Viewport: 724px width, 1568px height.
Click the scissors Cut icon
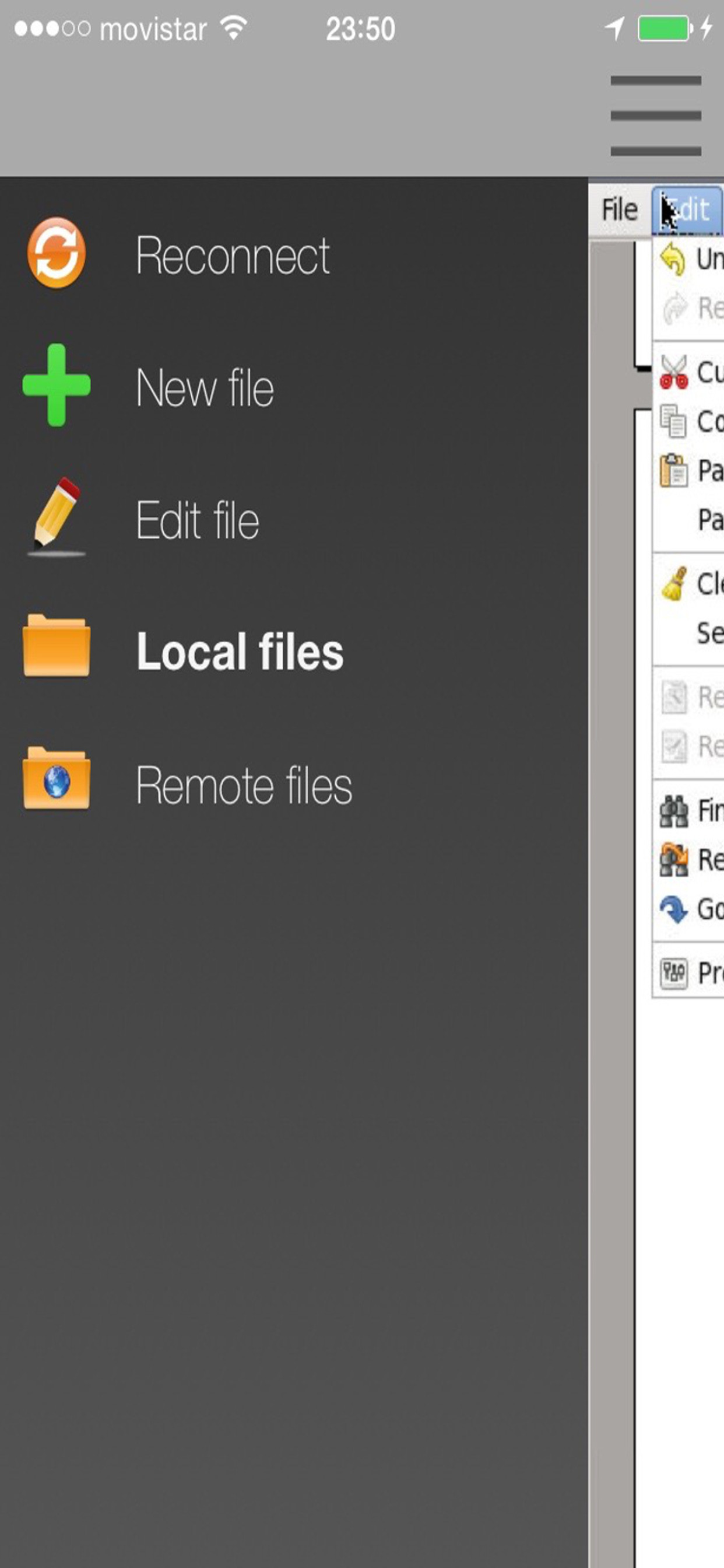coord(673,372)
